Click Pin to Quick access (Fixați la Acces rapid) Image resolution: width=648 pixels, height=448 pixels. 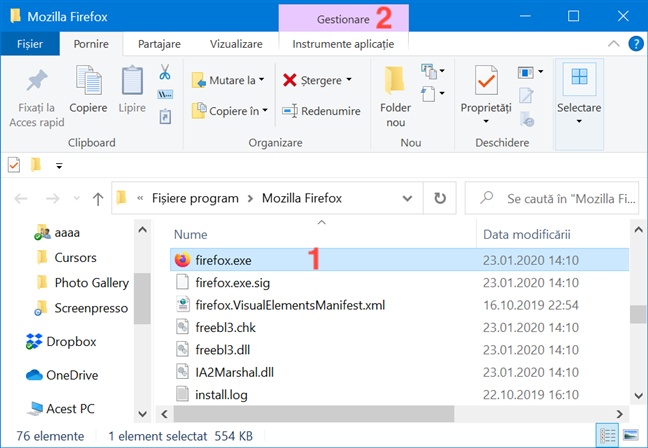pos(37,98)
